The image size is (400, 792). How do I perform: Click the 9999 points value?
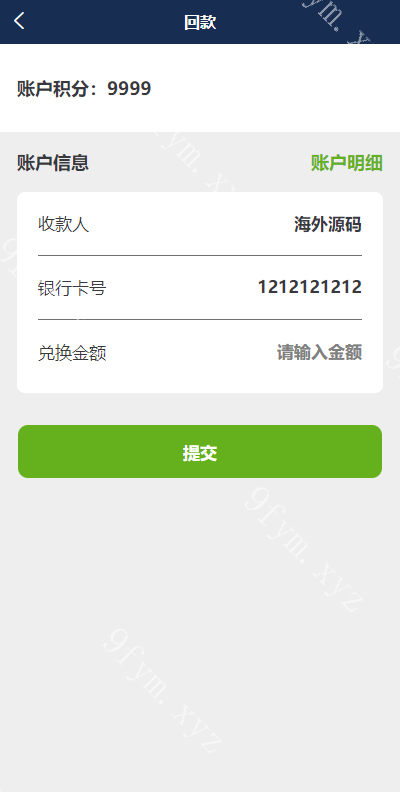tap(129, 88)
